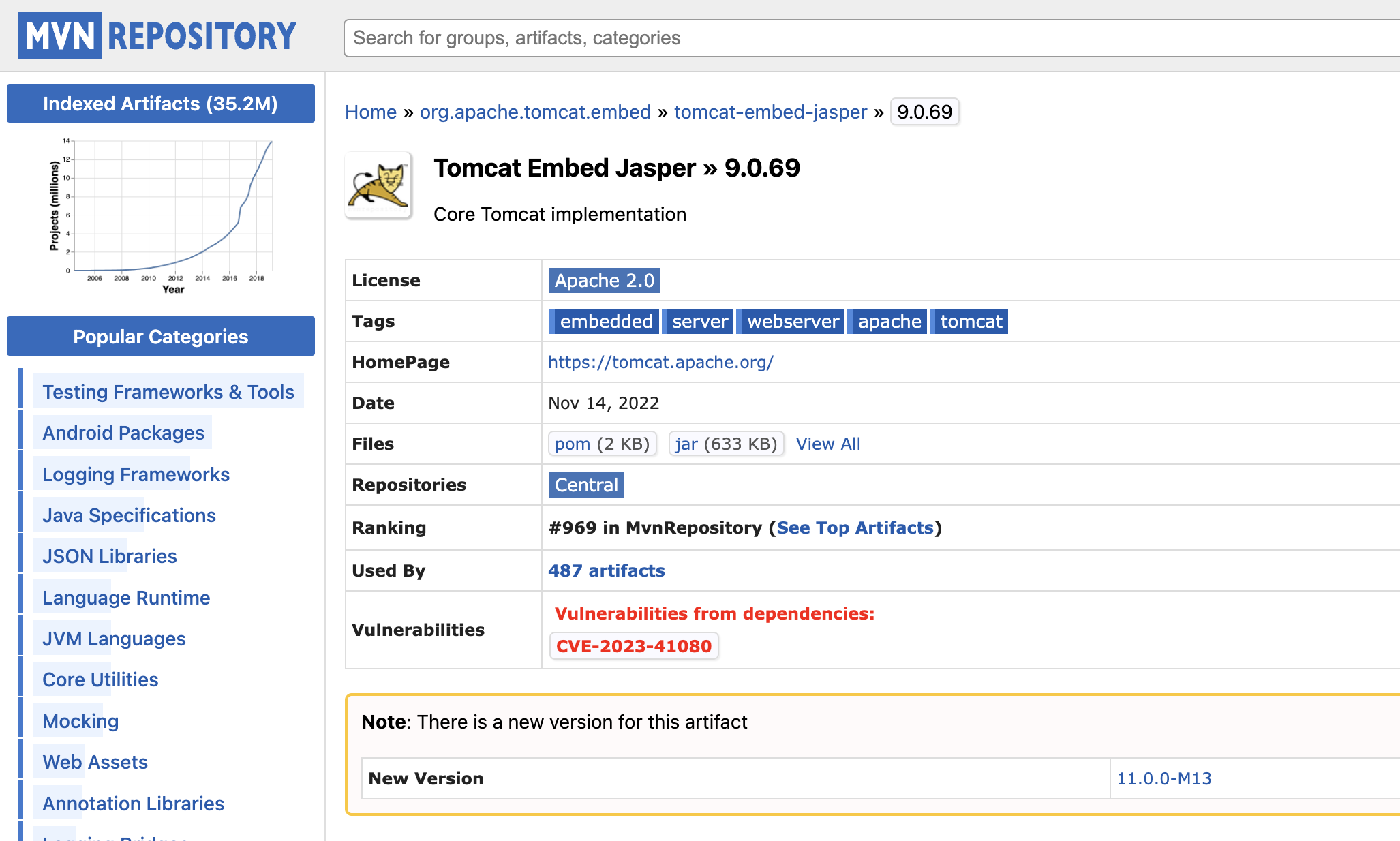
Task: Go to tomcat-embed-jasper breadcrumb
Action: click(770, 112)
